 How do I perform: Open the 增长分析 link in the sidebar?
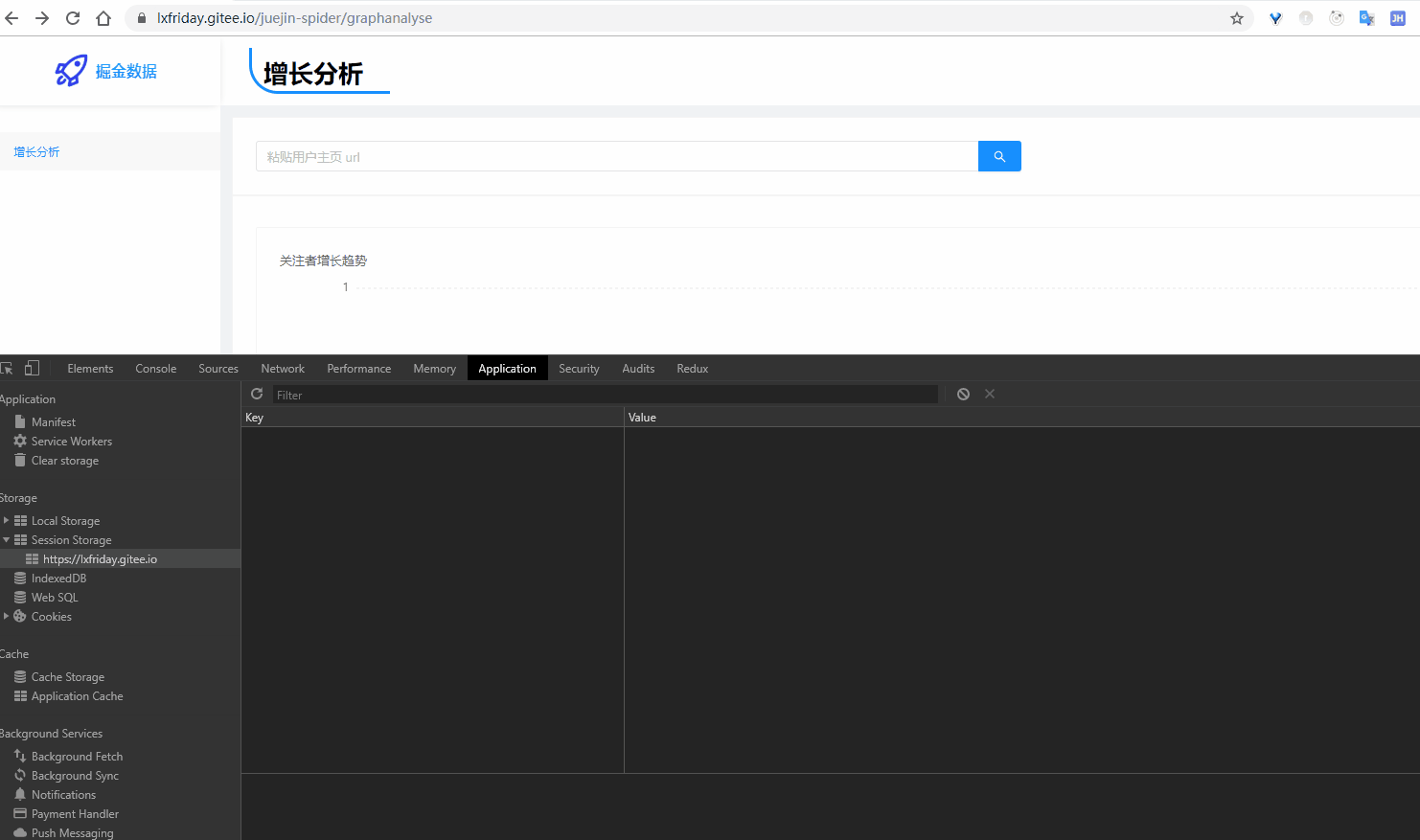(x=36, y=150)
